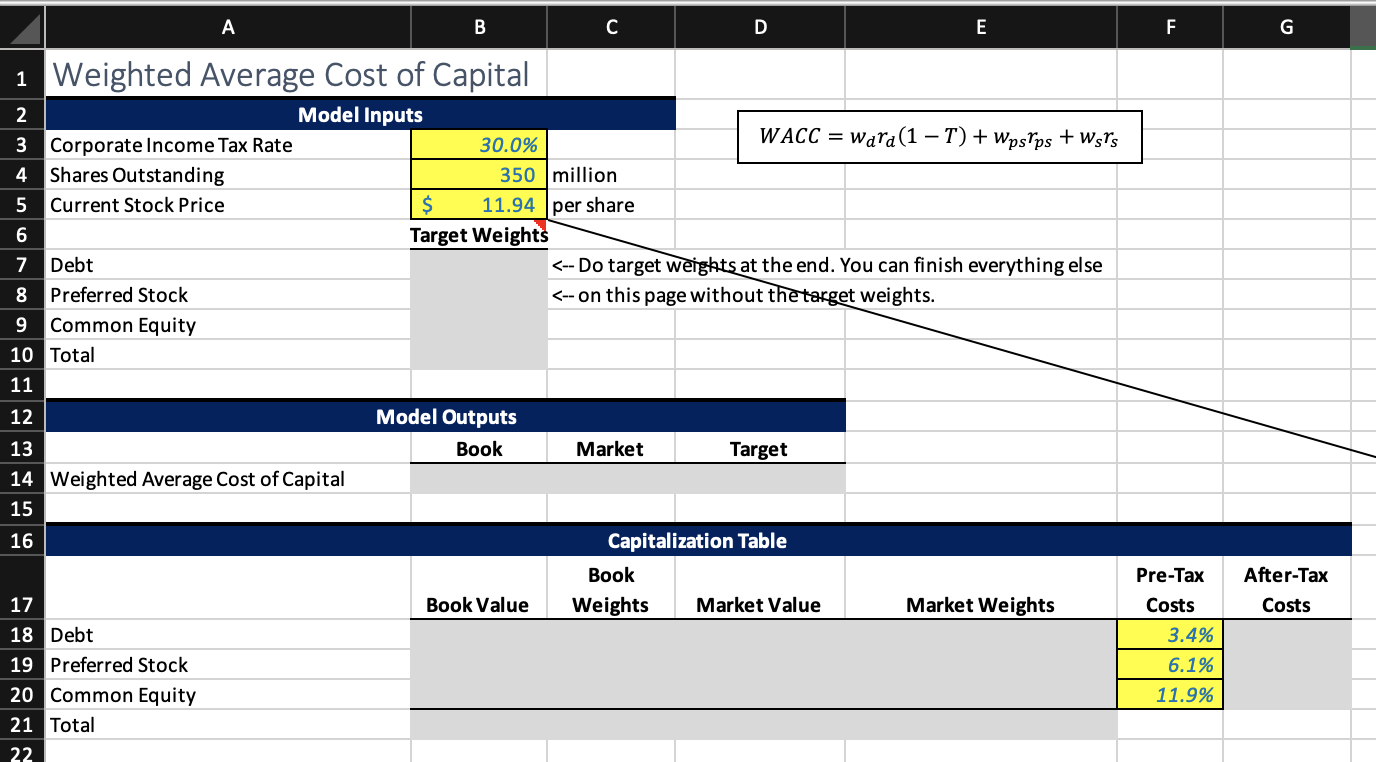
Task: Select the Target WACC output cell in row 14
Action: click(x=760, y=479)
